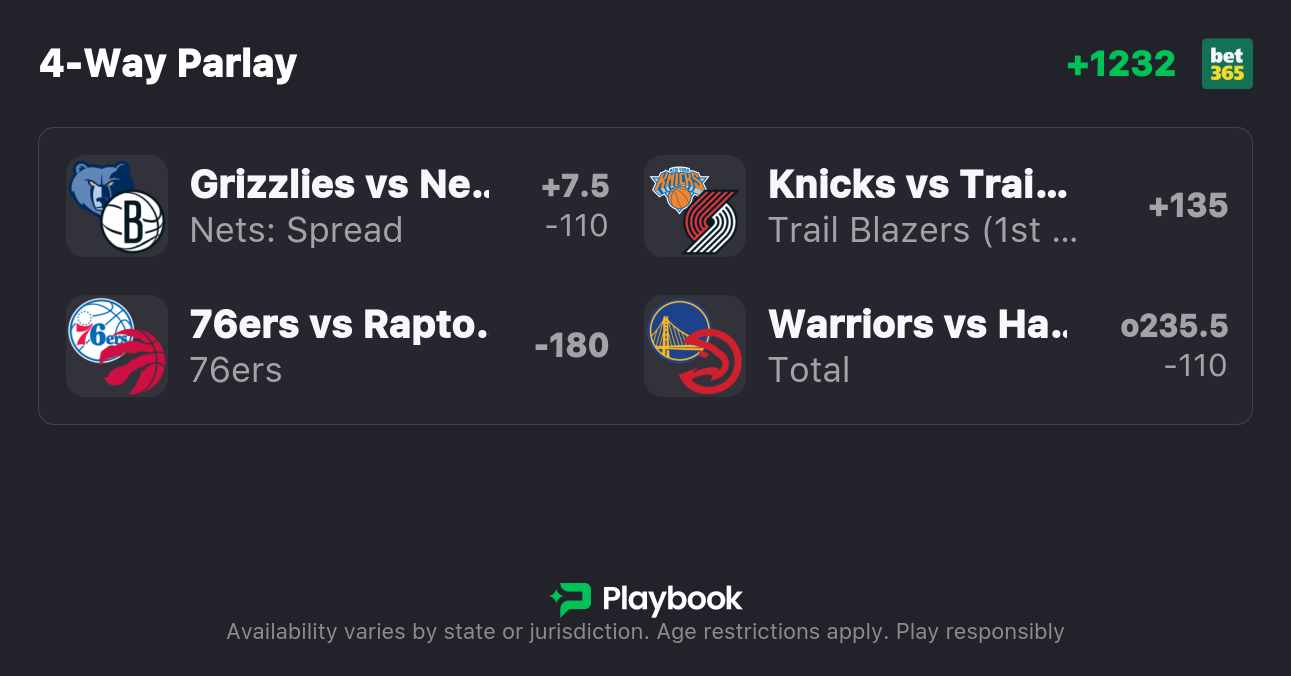The width and height of the screenshot is (1291, 676).
Task: Click the Warriors vs Hawks logos
Action: [695, 346]
